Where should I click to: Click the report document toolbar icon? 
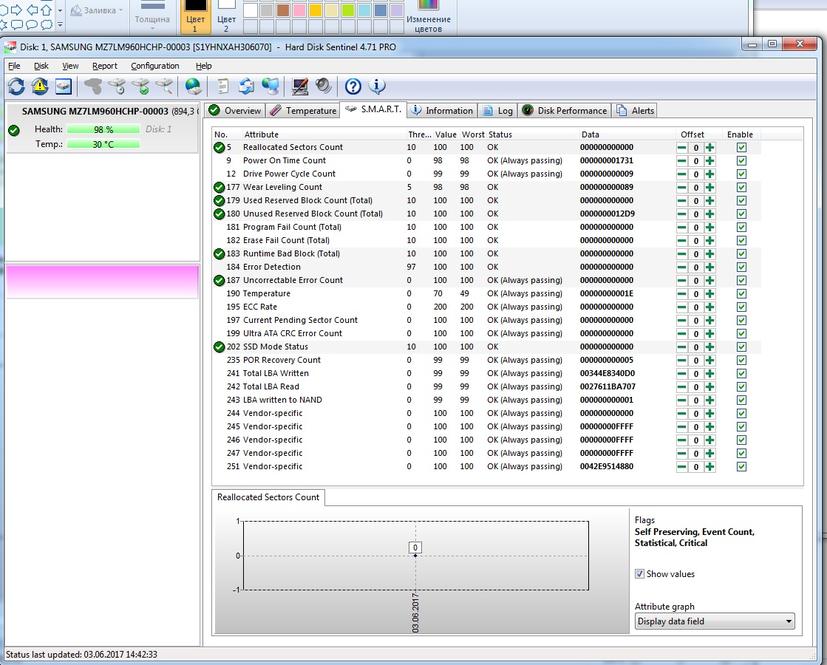(x=223, y=86)
